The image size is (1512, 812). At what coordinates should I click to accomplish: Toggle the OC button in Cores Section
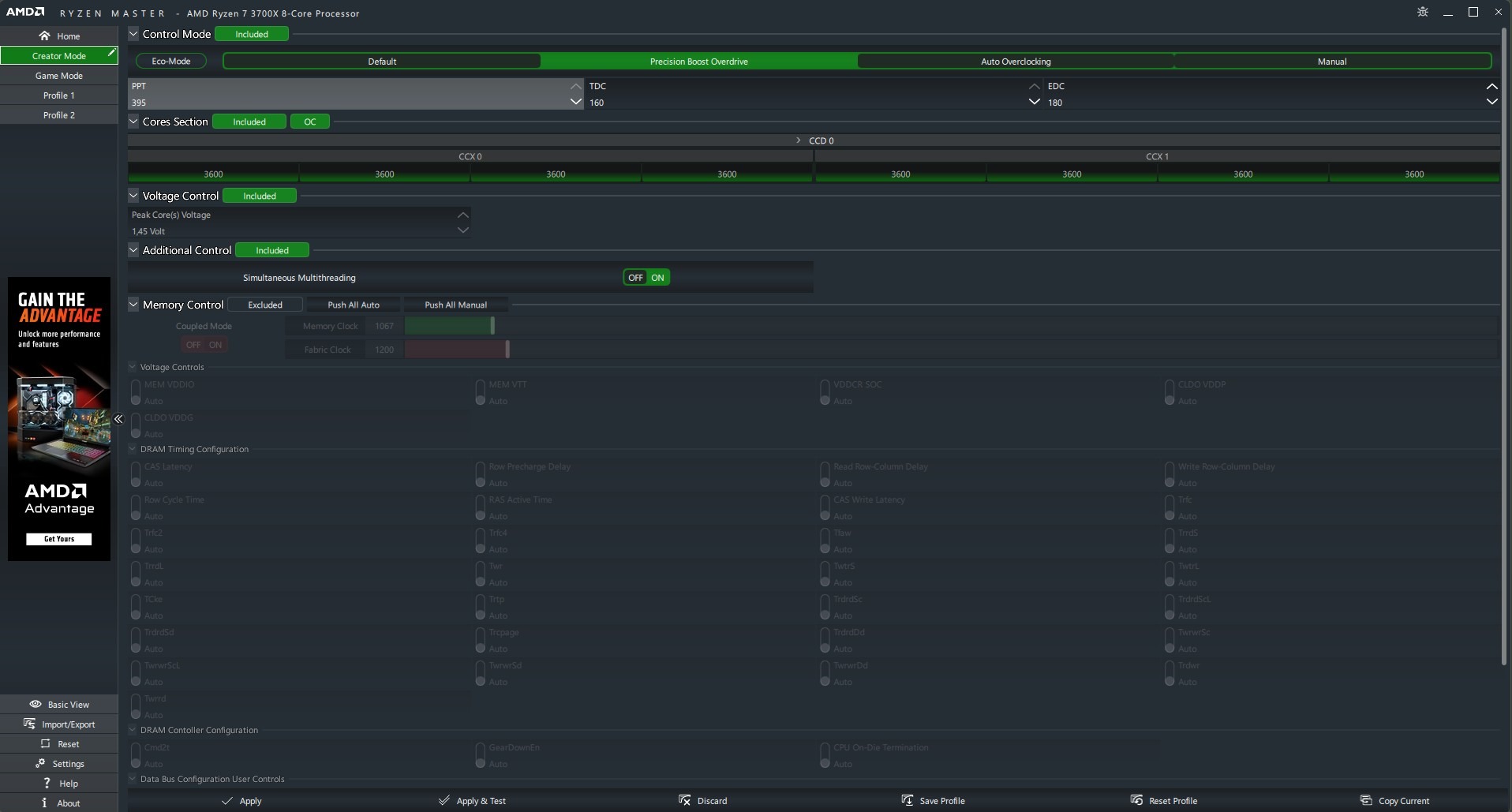point(310,122)
